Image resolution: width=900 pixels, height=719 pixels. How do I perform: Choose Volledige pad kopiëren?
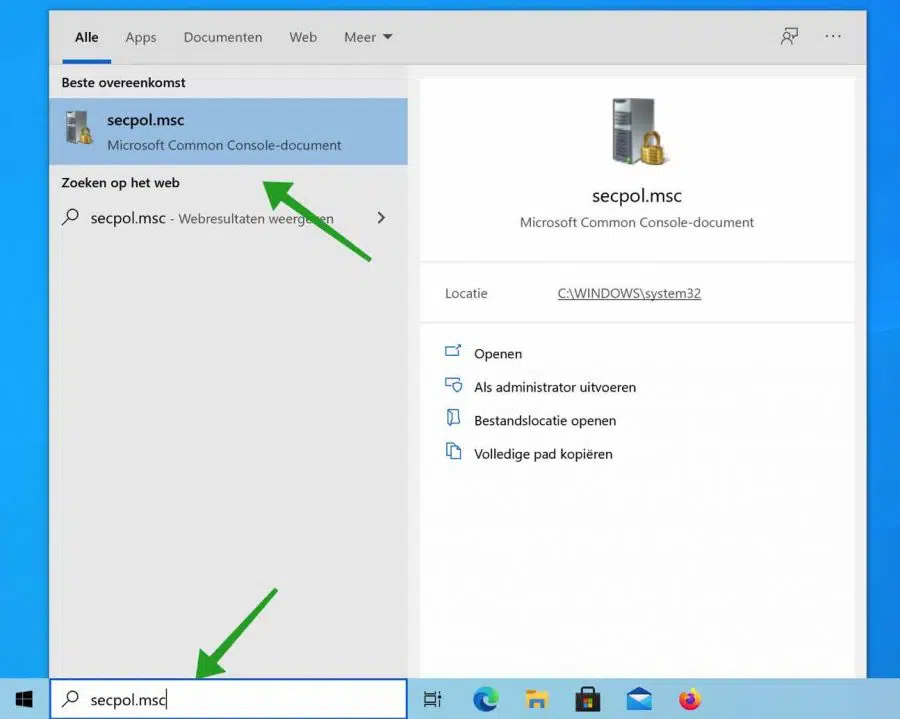[x=543, y=454]
